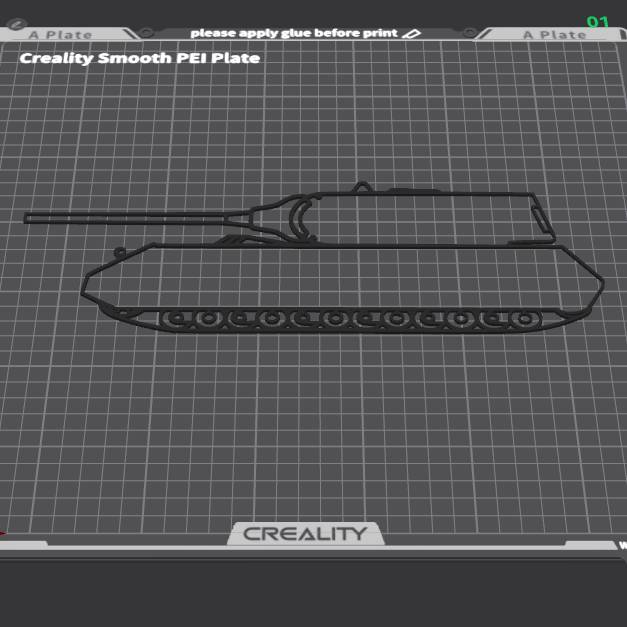The image size is (627, 627).
Task: Click the commander cupola atop the tank turret
Action: (x=361, y=186)
